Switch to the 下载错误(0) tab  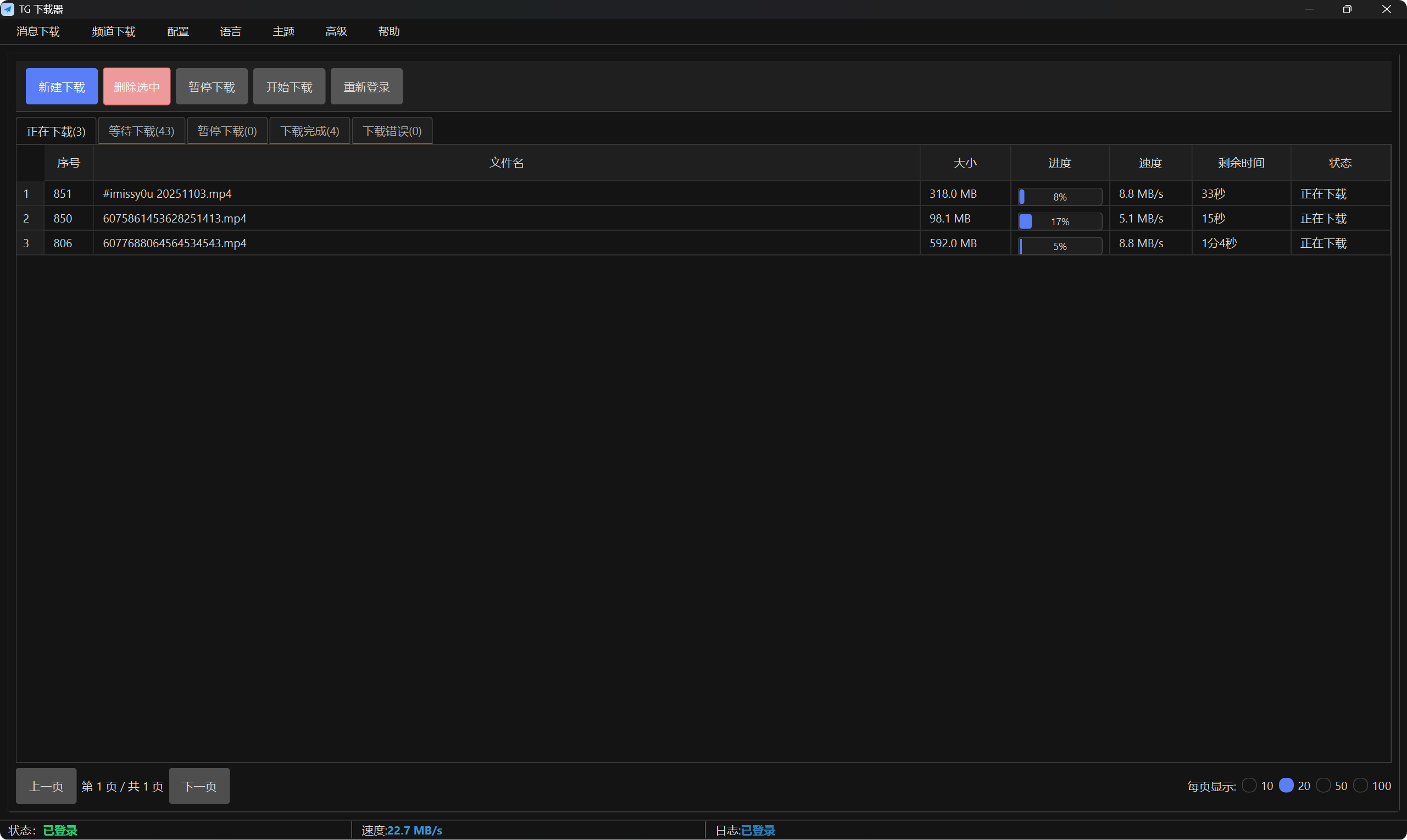point(392,131)
